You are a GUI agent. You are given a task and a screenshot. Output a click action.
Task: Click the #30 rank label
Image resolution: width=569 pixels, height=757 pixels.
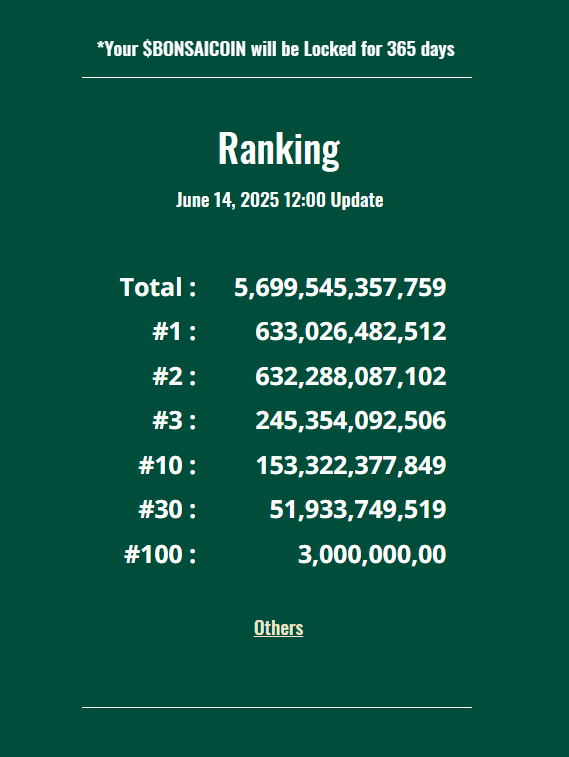(167, 510)
